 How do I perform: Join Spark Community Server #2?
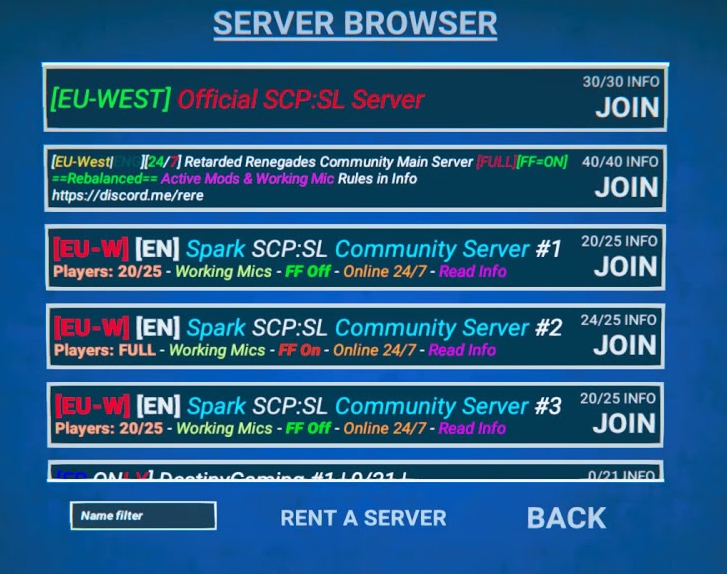[625, 345]
